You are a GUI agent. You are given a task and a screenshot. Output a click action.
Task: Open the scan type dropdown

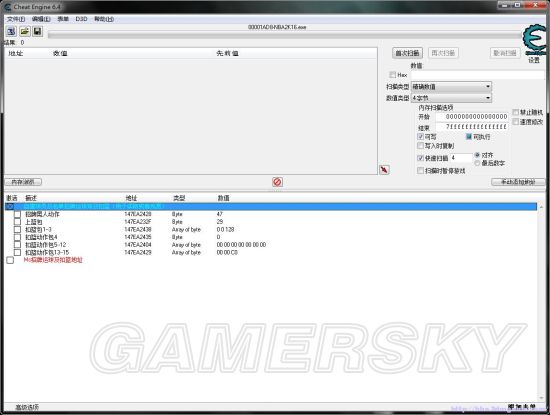[x=451, y=86]
